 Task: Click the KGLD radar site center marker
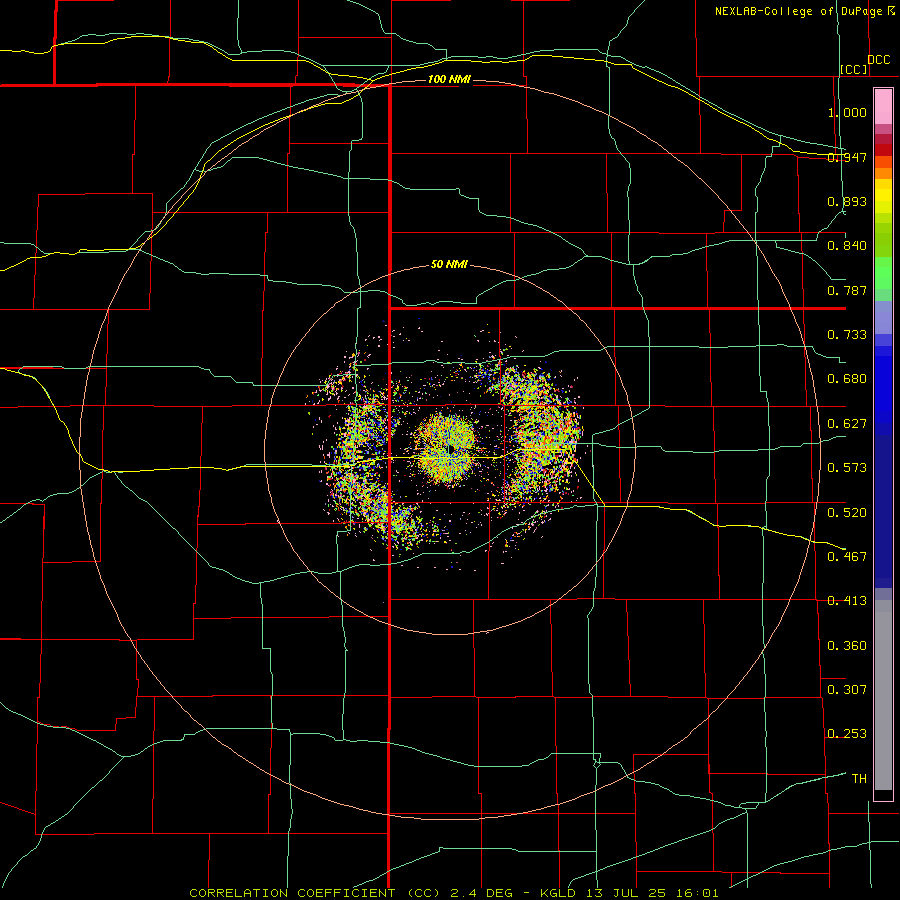451,449
